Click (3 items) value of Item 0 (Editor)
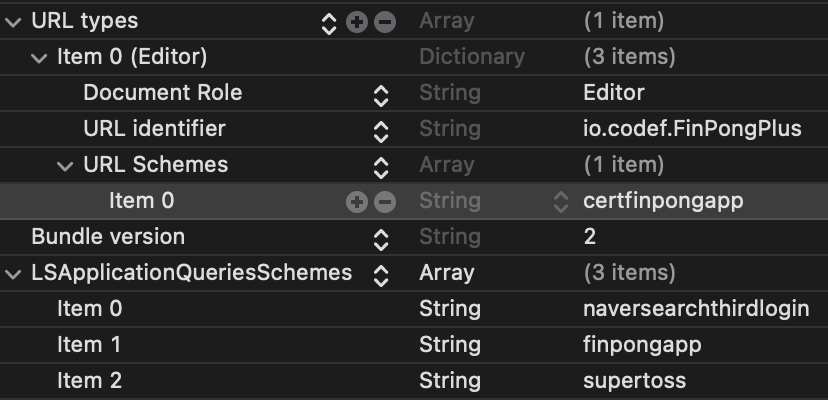The height and width of the screenshot is (400, 828). click(629, 57)
